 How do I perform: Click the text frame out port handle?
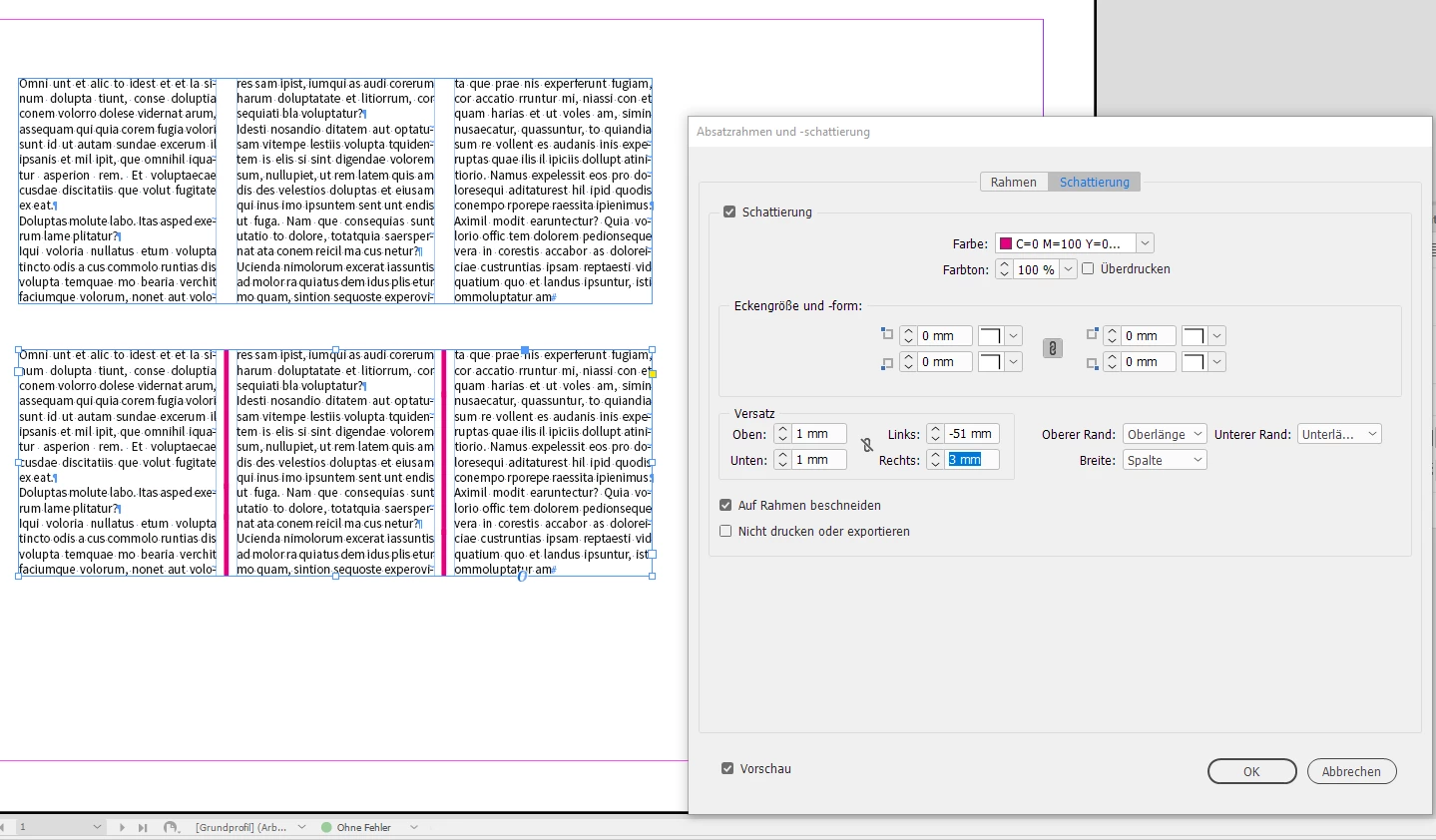tap(652, 554)
